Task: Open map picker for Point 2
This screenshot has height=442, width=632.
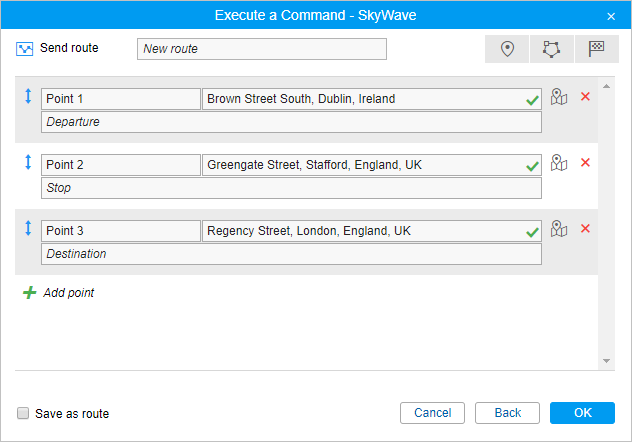Action: 559,163
